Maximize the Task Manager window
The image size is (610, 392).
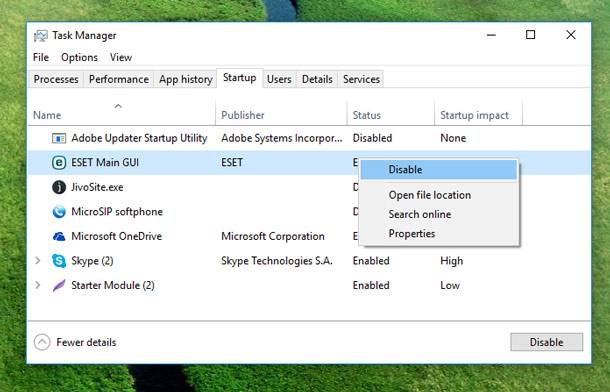click(x=531, y=35)
